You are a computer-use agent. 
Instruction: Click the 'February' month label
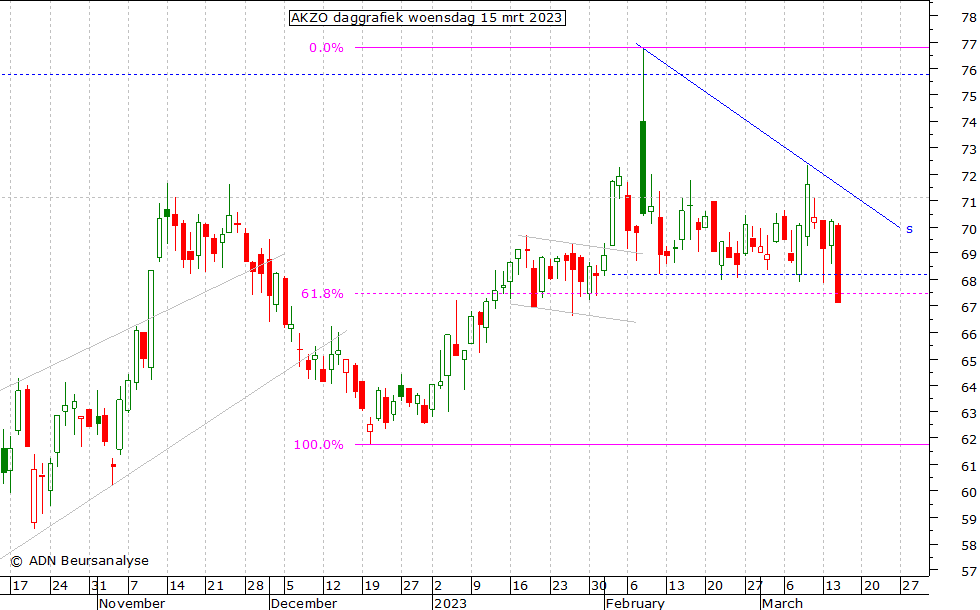[635, 603]
